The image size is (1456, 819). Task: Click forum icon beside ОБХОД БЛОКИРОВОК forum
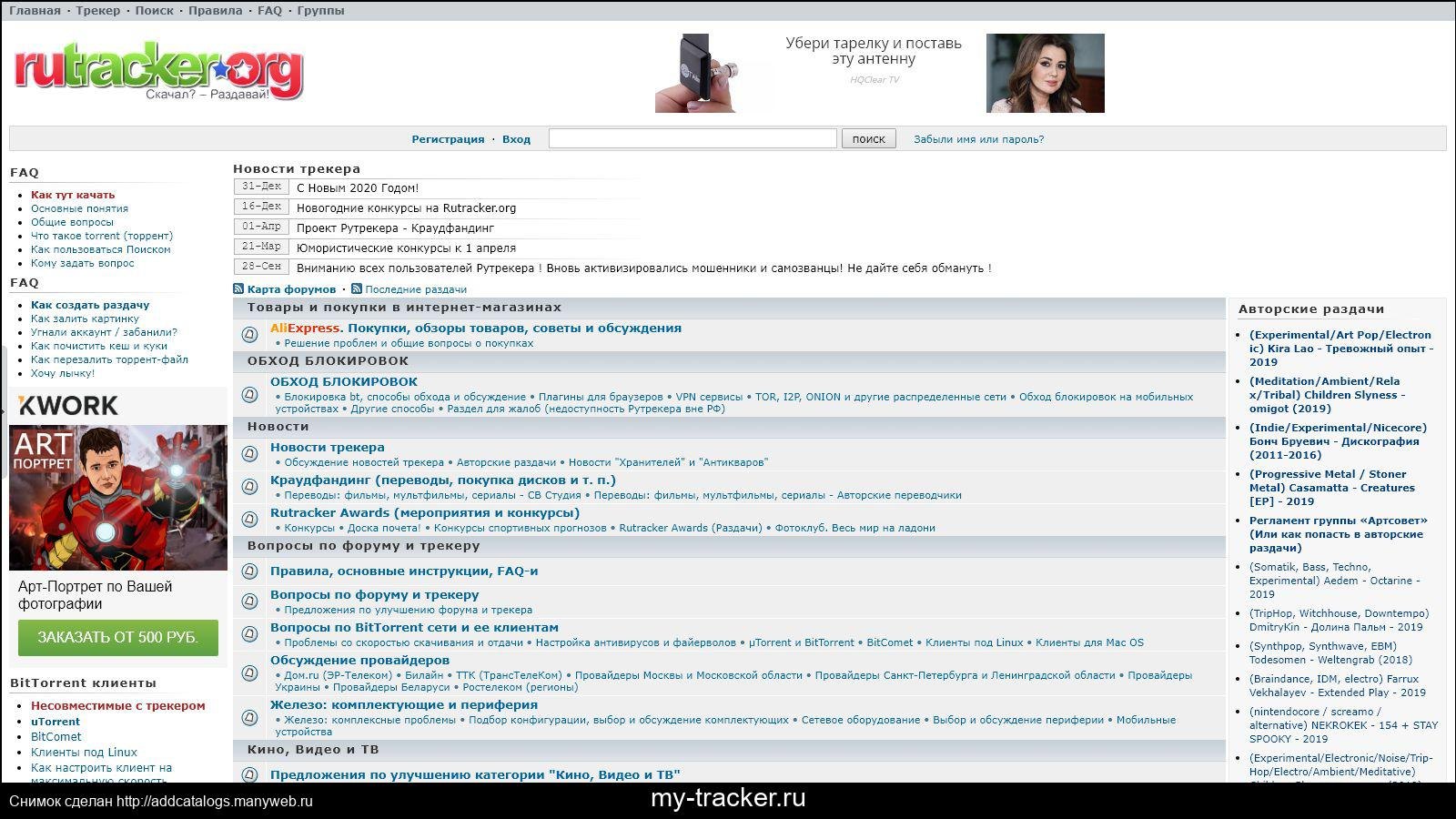(250, 395)
